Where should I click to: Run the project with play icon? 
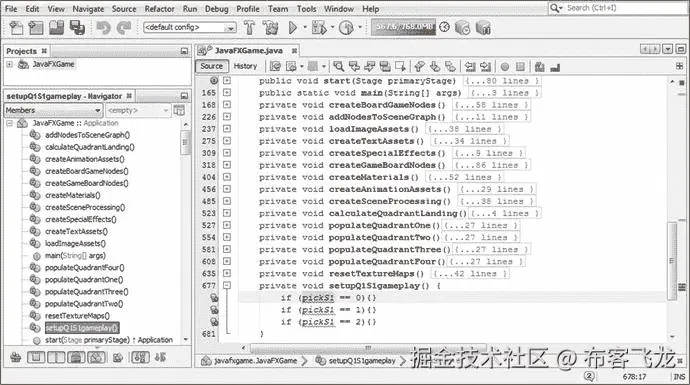point(293,28)
